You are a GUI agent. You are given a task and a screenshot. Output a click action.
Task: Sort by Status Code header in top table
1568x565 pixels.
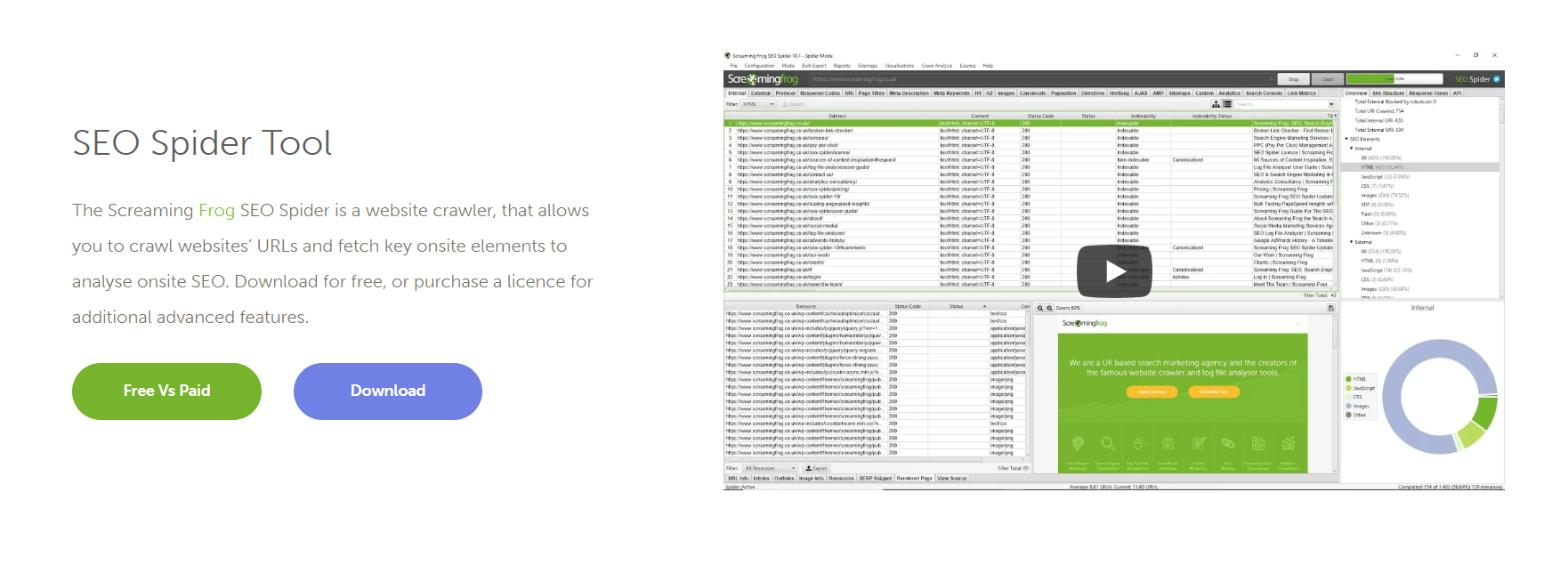1040,116
